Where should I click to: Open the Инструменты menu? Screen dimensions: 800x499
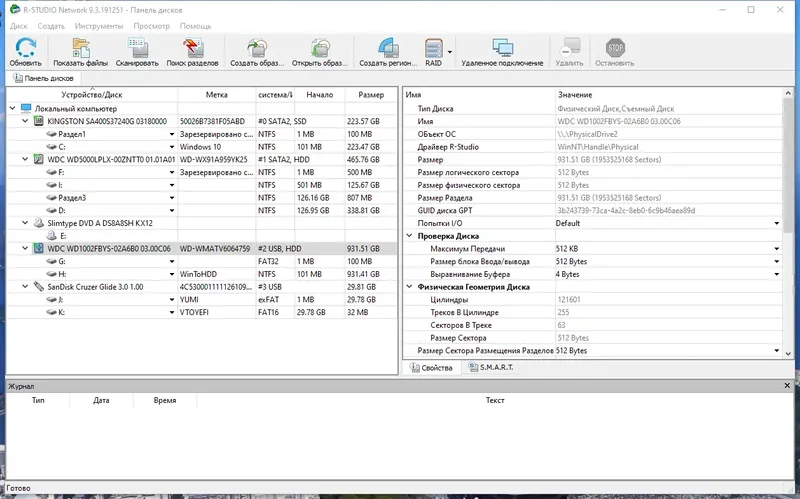[99, 26]
